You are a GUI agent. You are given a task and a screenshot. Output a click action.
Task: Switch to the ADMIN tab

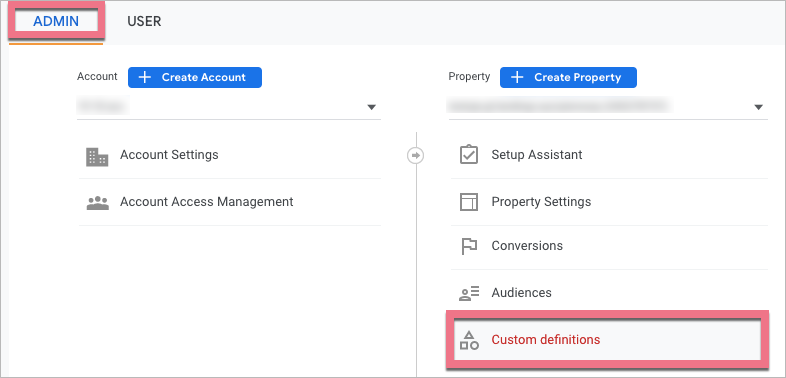(56, 21)
